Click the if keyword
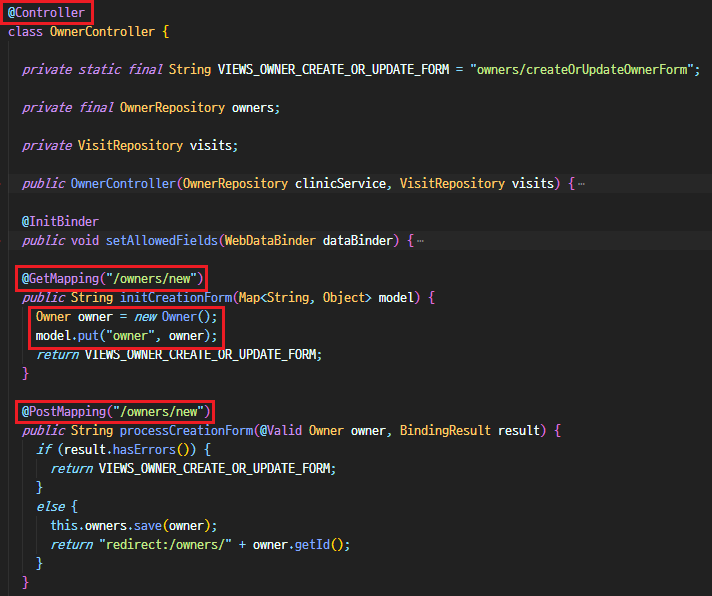Viewport: 712px width, 596px height. point(44,450)
